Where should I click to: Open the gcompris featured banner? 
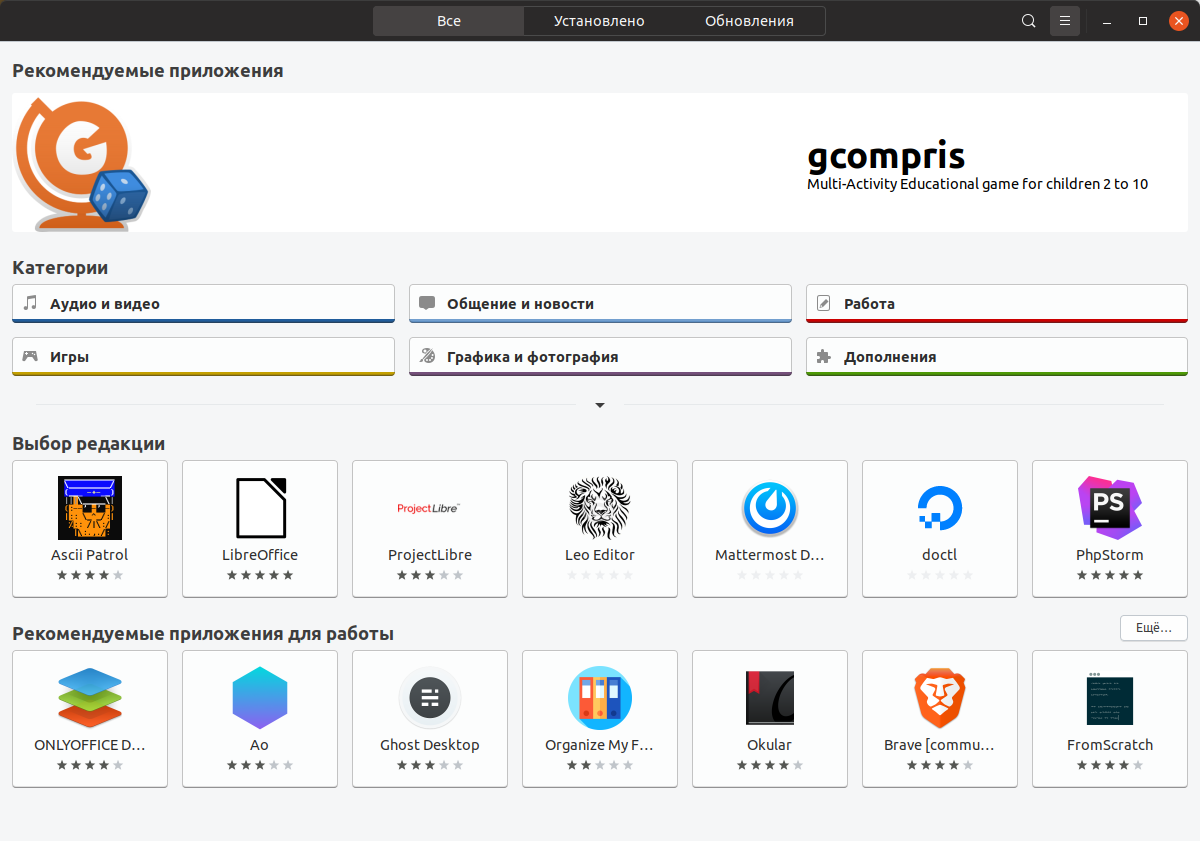point(600,163)
